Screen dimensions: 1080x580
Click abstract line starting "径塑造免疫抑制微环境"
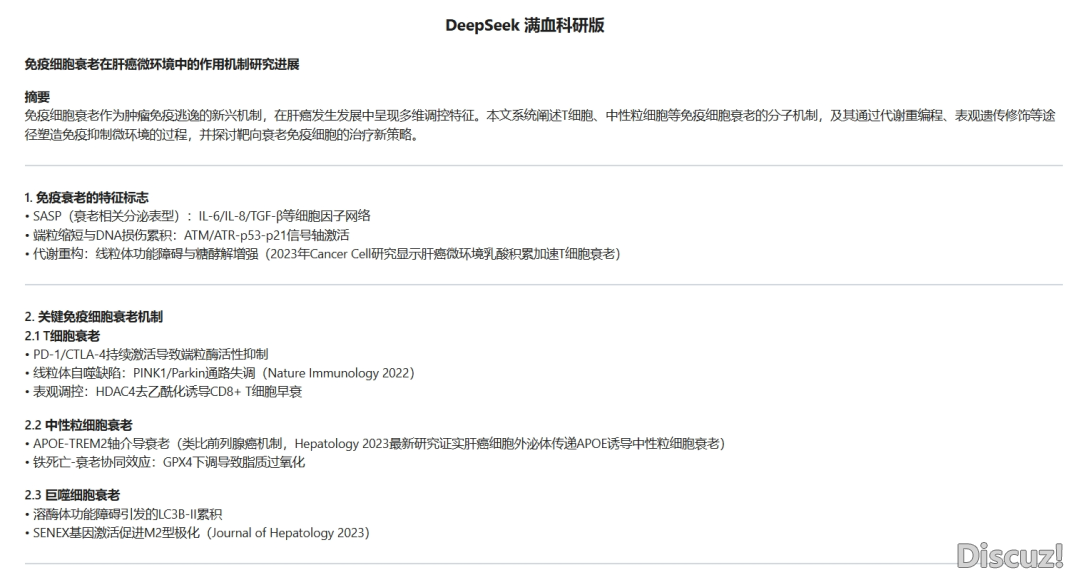(x=222, y=135)
